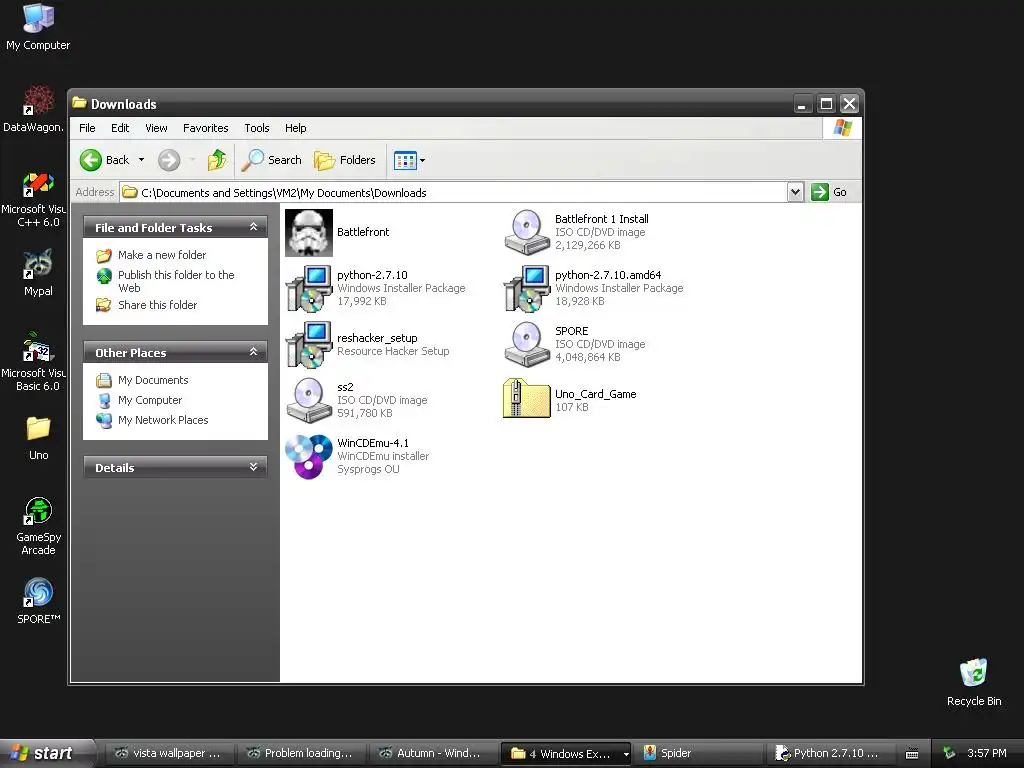Open the Back button history dropdown
The image size is (1024, 768).
141,160
